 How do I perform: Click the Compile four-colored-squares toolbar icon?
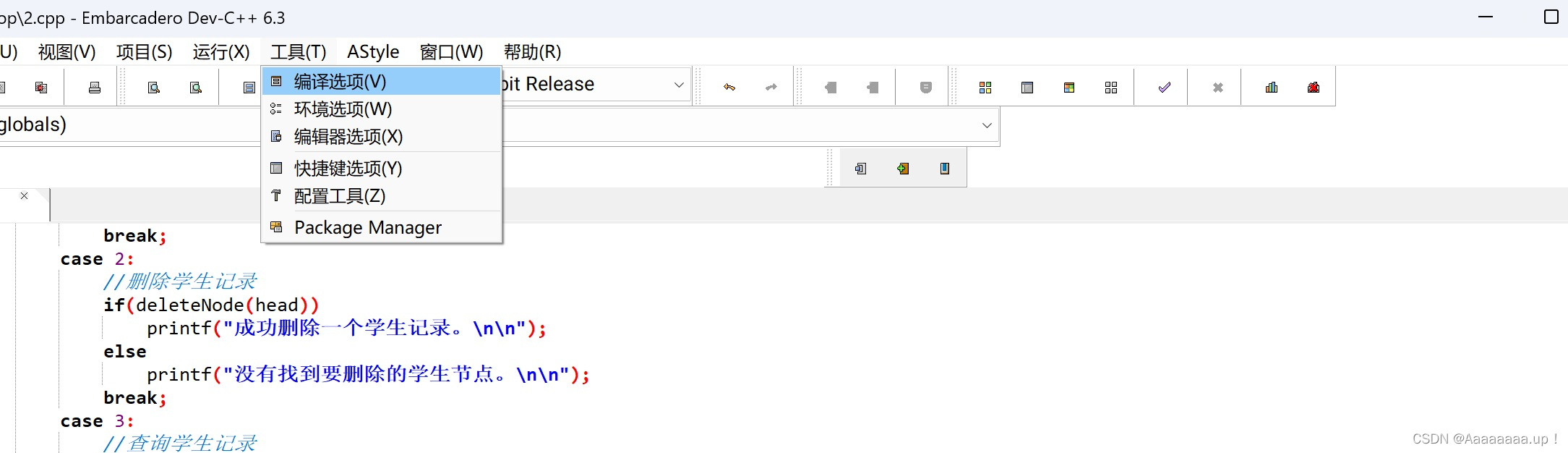coord(985,88)
